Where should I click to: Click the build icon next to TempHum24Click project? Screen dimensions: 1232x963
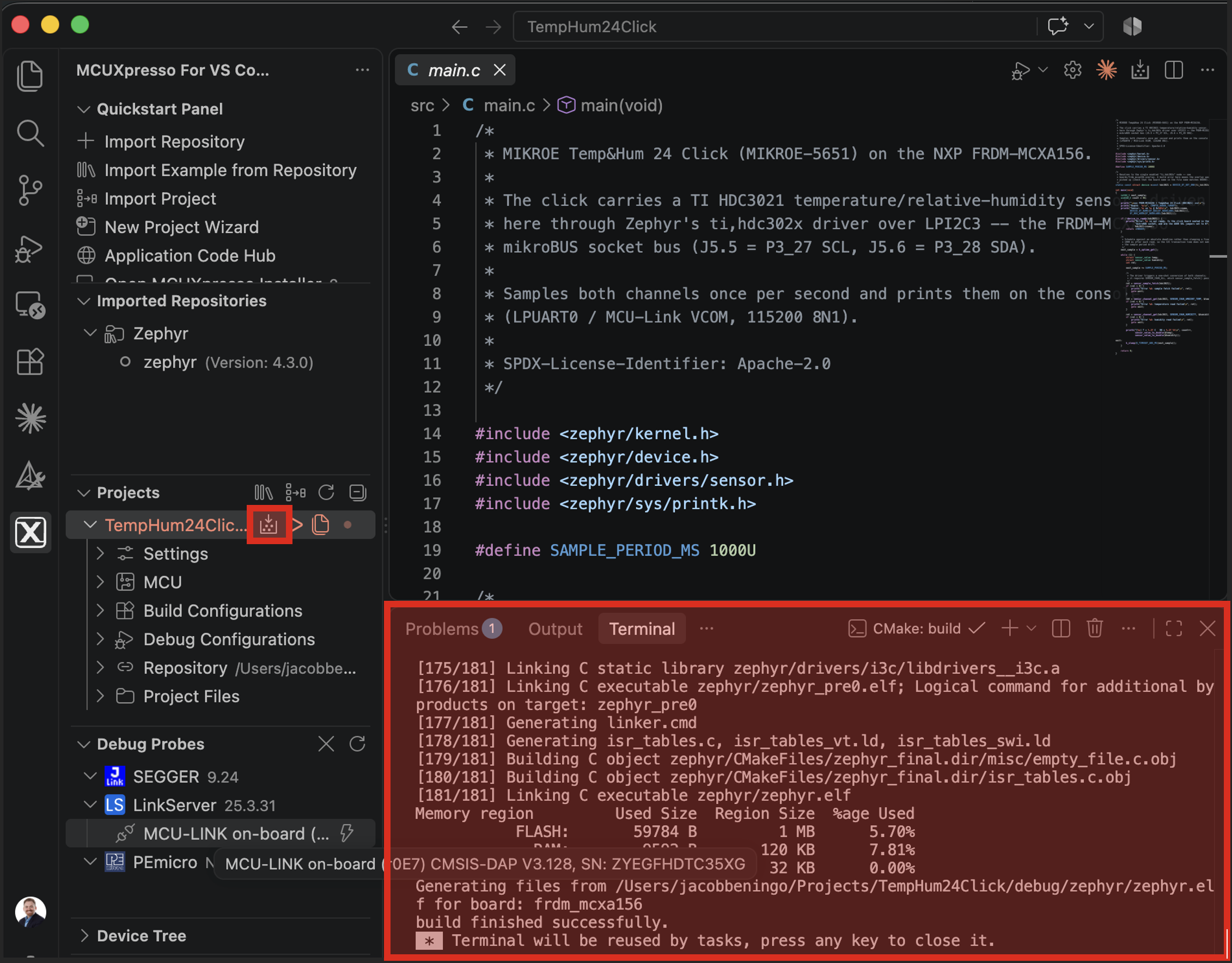coord(269,525)
